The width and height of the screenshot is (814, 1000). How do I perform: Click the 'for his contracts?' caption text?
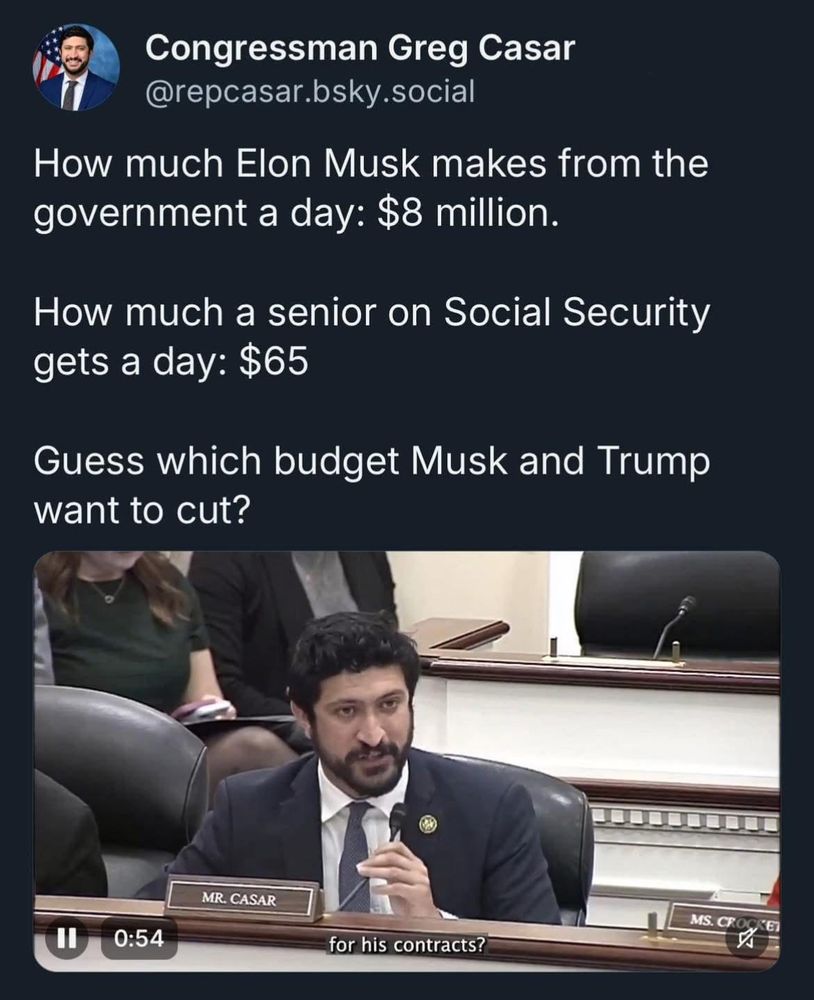(x=406, y=944)
